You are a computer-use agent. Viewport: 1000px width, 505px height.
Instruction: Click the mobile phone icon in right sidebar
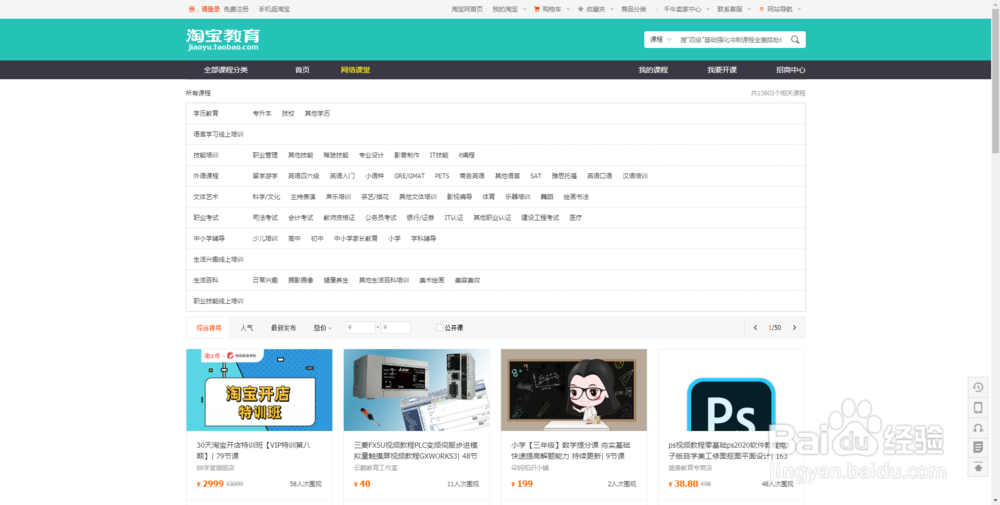pyautogui.click(x=978, y=407)
